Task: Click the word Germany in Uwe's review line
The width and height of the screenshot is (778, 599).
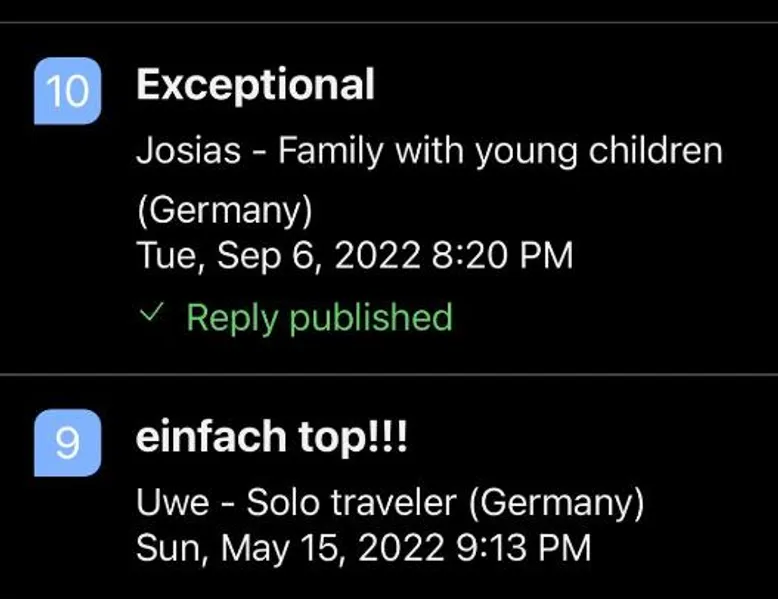Action: (x=556, y=504)
